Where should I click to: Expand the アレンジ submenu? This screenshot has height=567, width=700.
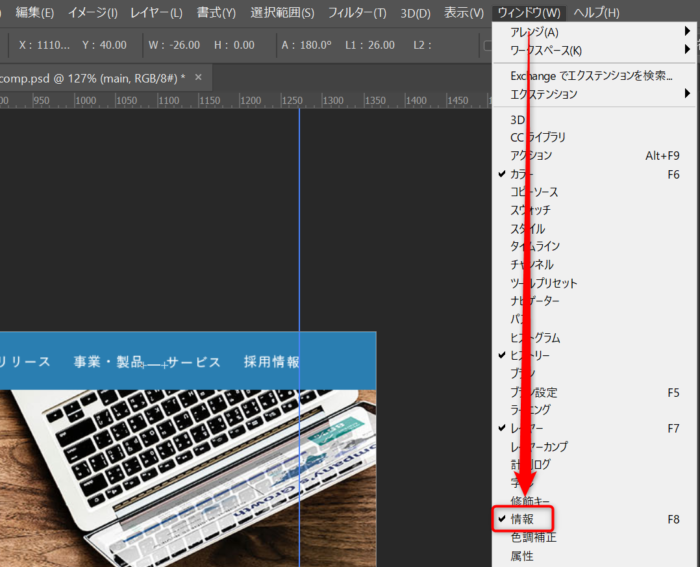(x=535, y=32)
